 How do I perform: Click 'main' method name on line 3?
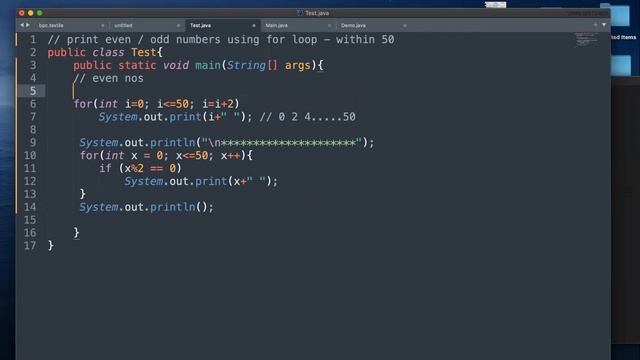(208, 65)
